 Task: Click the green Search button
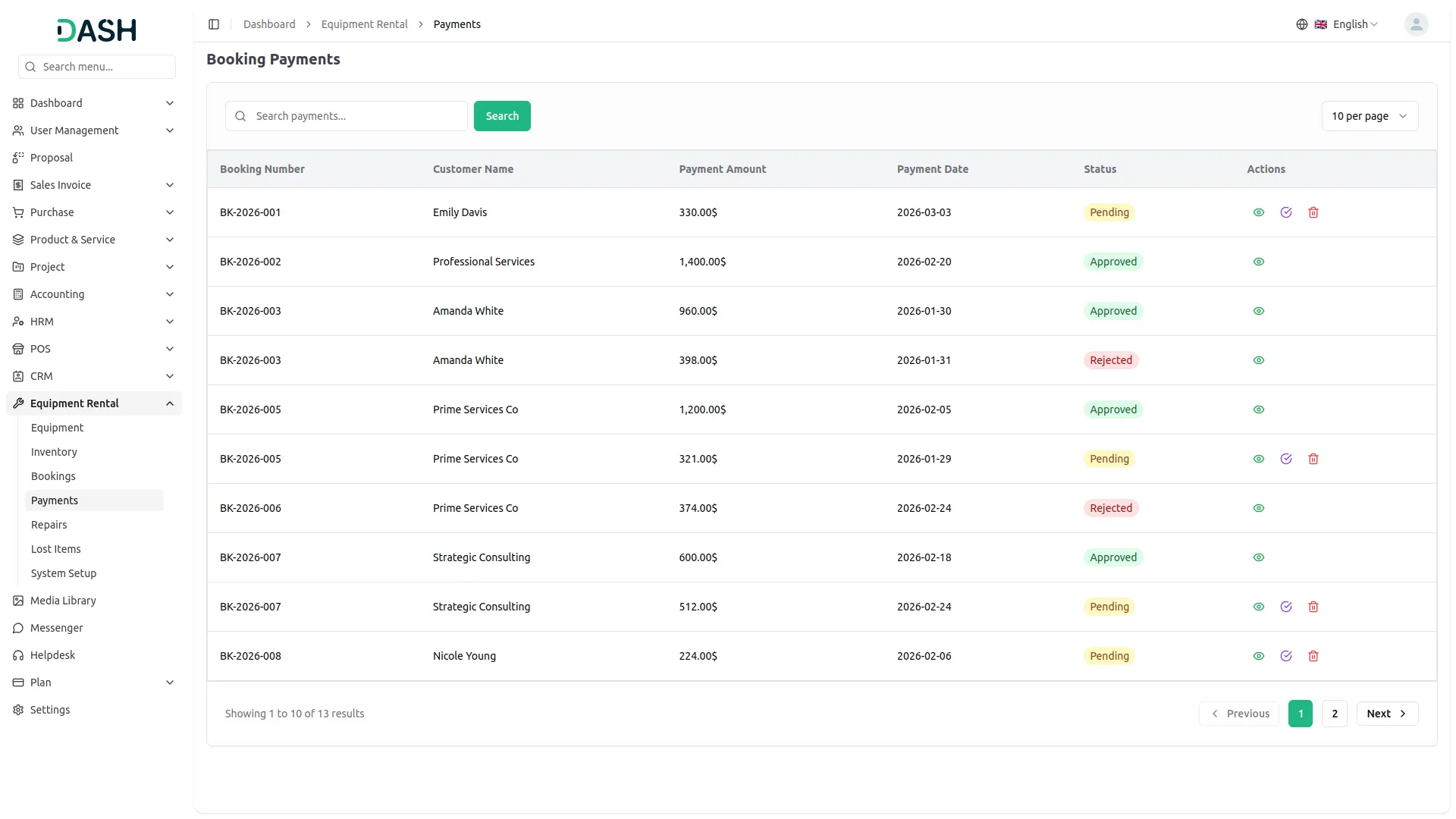(x=501, y=116)
